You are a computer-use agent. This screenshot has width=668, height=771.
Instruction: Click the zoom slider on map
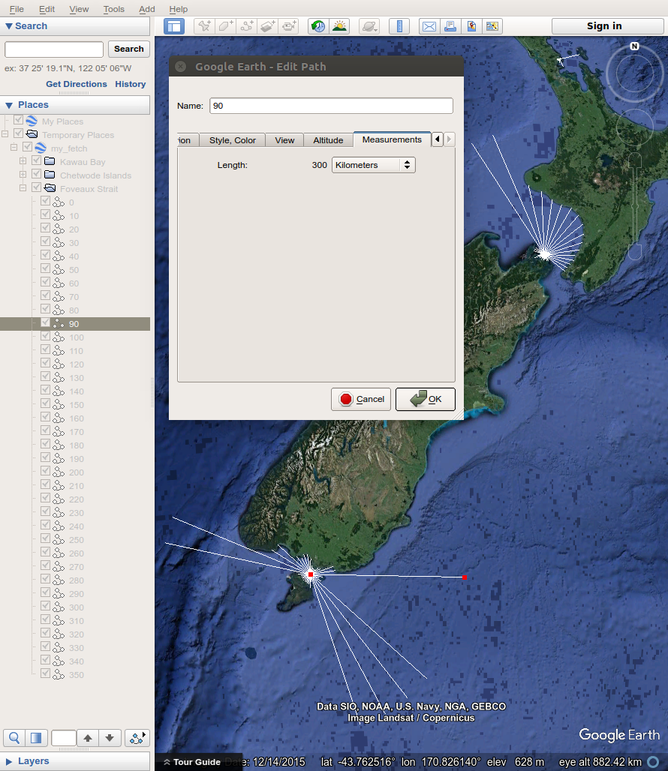click(x=635, y=207)
